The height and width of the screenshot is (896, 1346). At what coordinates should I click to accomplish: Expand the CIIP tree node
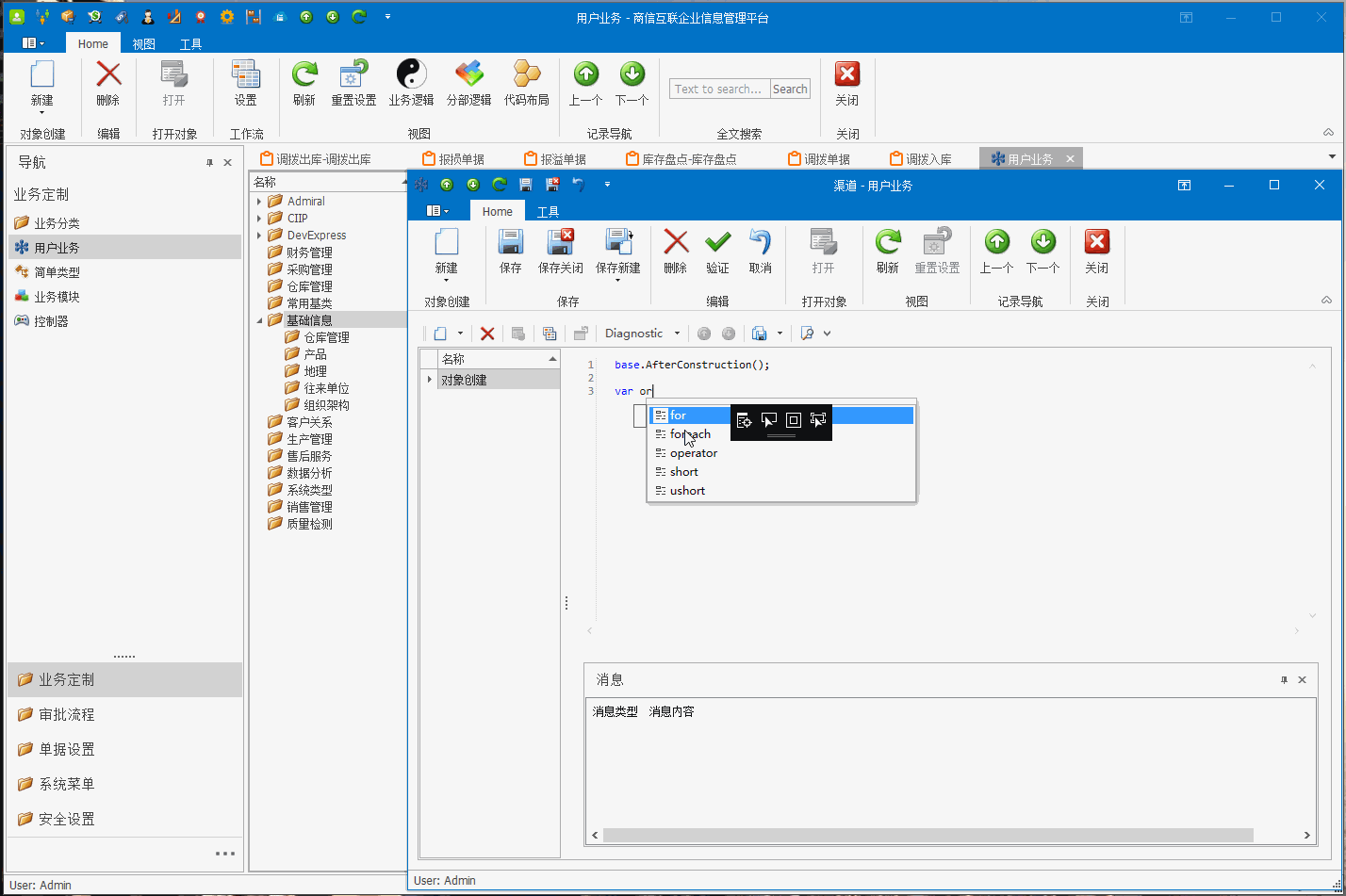point(258,219)
